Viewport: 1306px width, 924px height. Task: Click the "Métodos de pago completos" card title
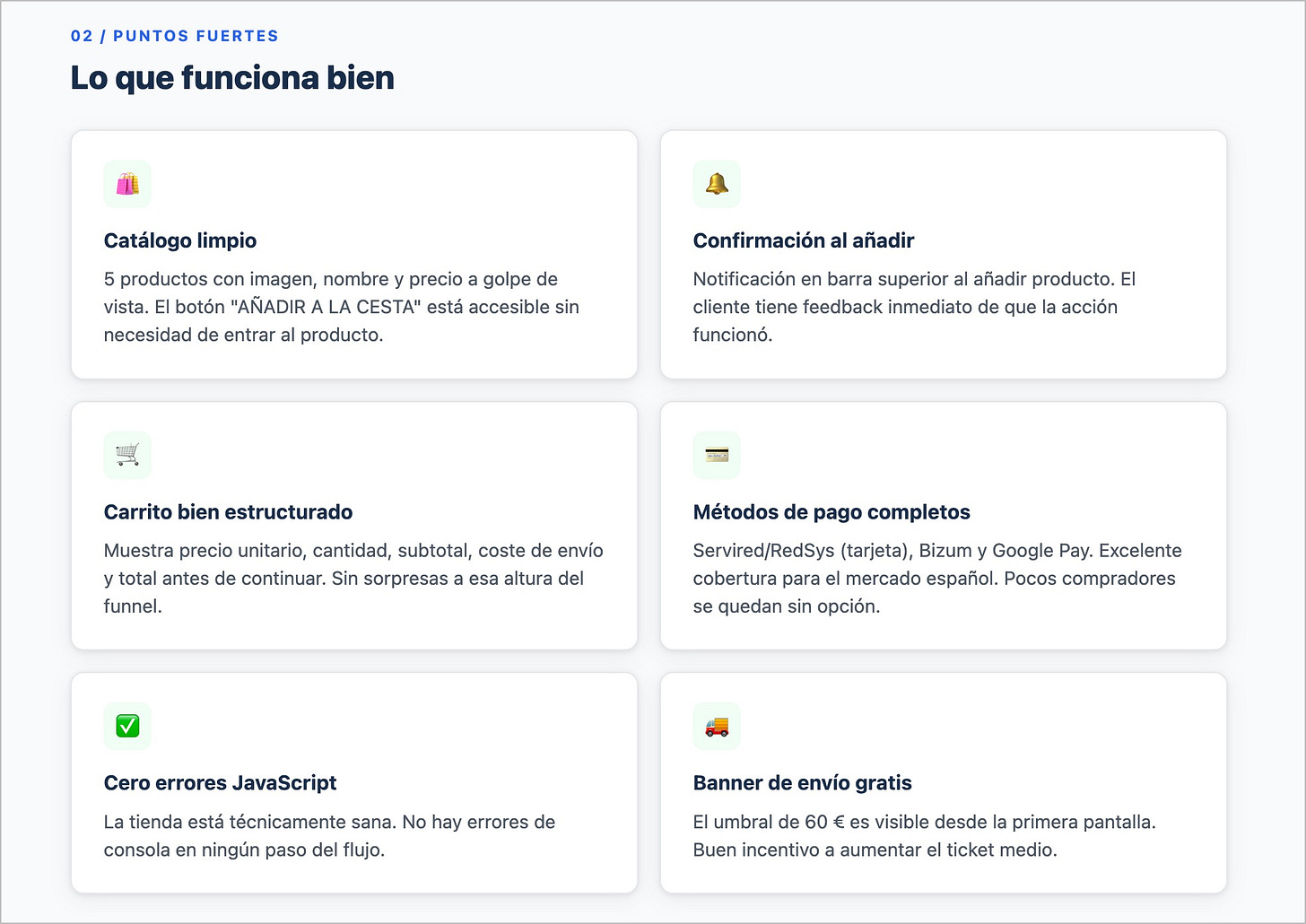point(831,512)
